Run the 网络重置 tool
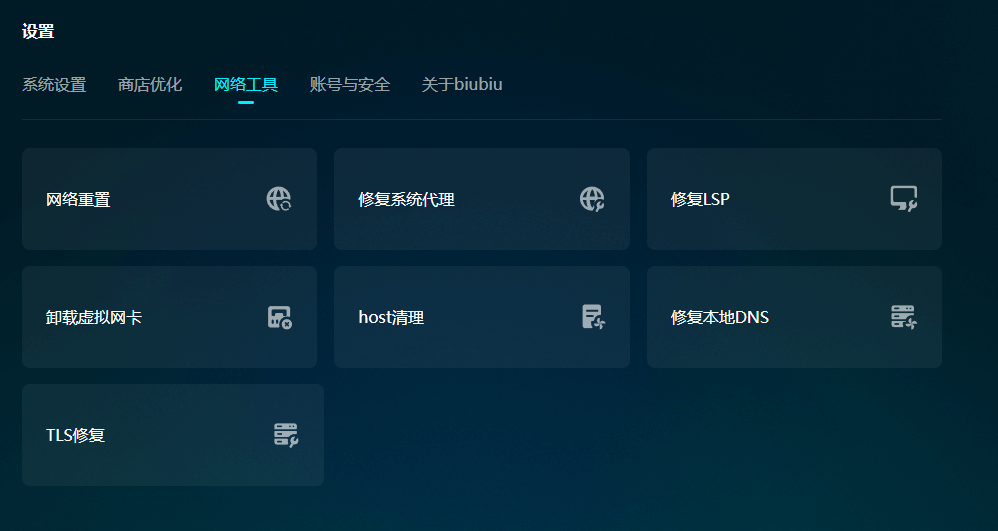This screenshot has height=531, width=998. click(x=169, y=199)
